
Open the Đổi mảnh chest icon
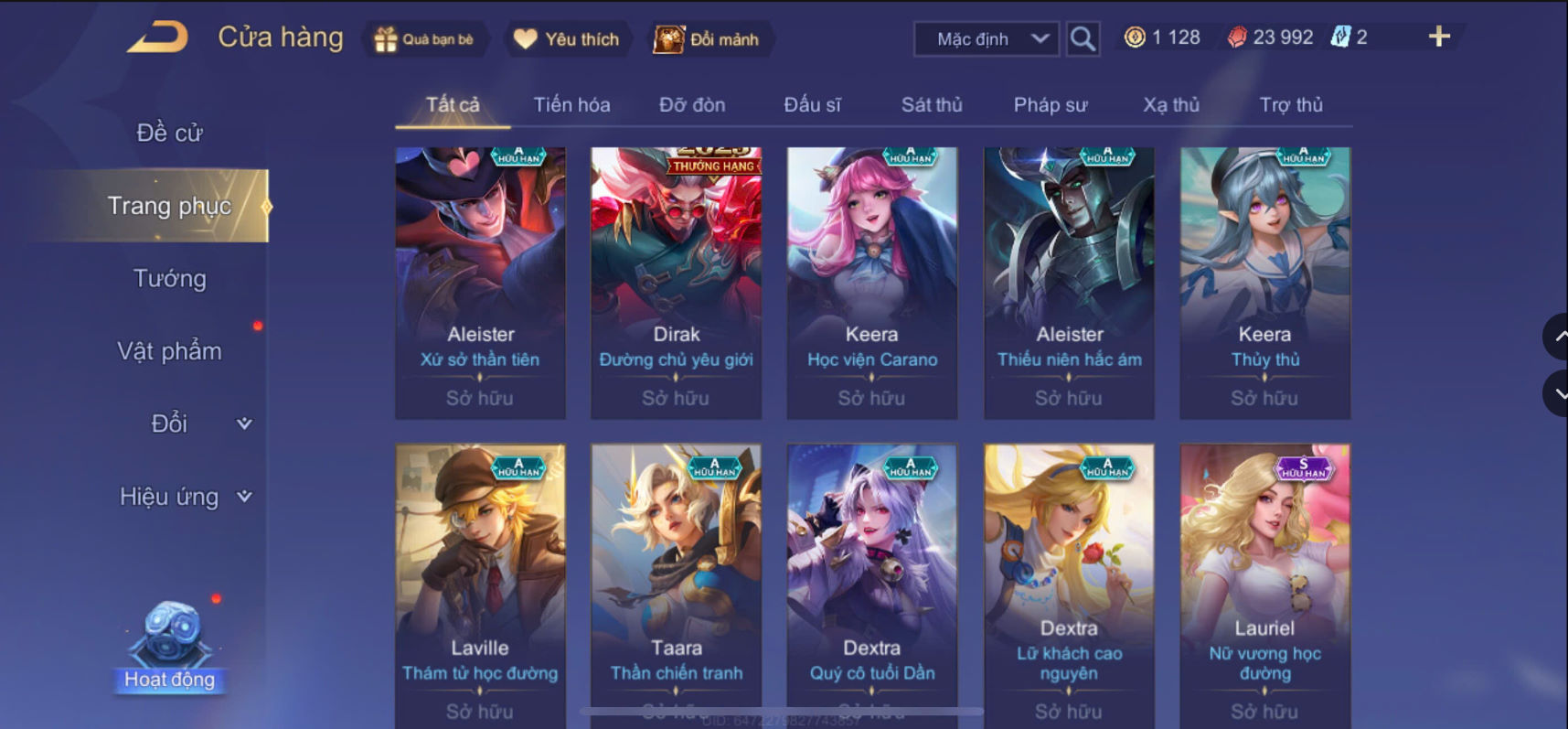pos(668,39)
